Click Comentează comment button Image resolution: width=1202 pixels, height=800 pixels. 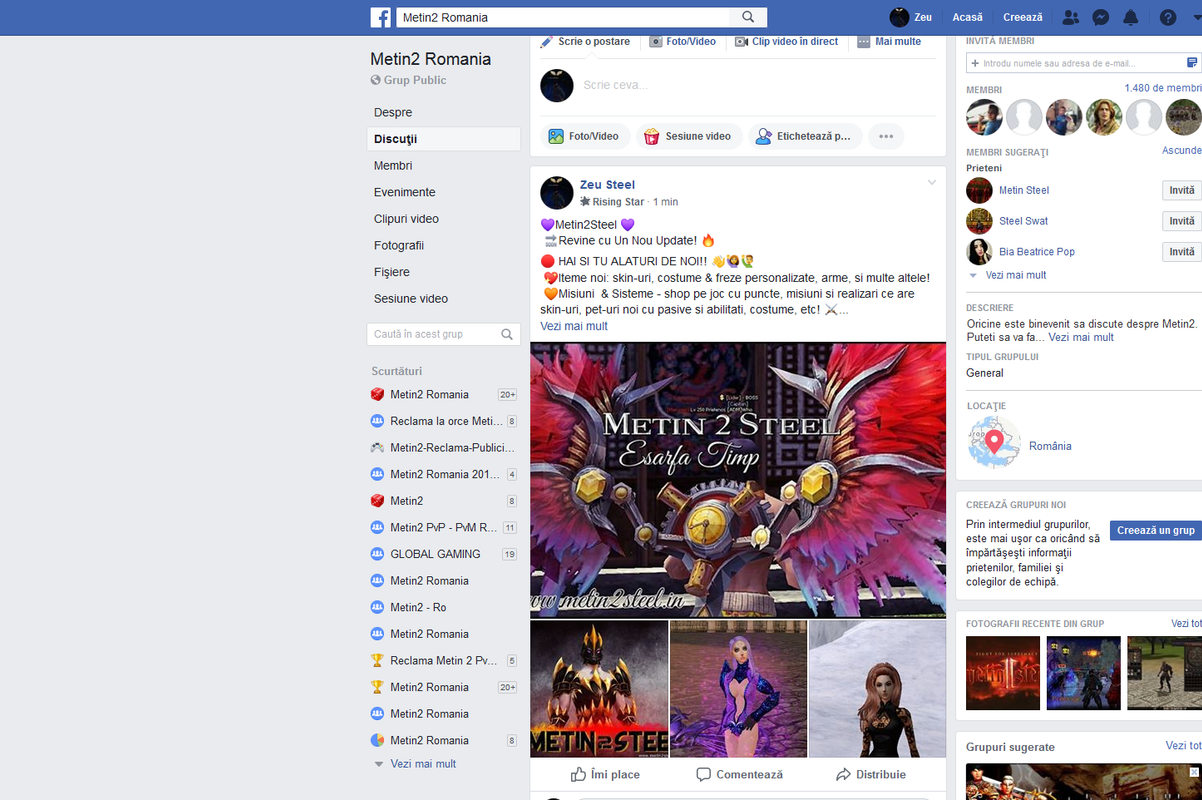739,774
